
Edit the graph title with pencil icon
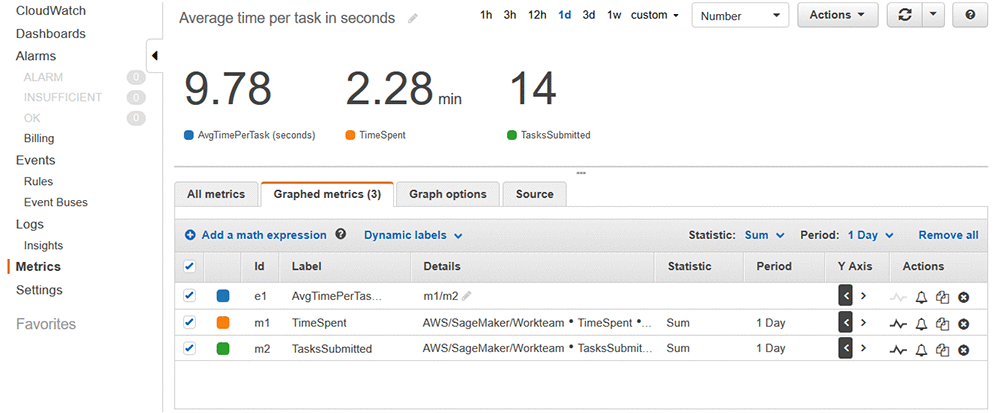point(413,18)
